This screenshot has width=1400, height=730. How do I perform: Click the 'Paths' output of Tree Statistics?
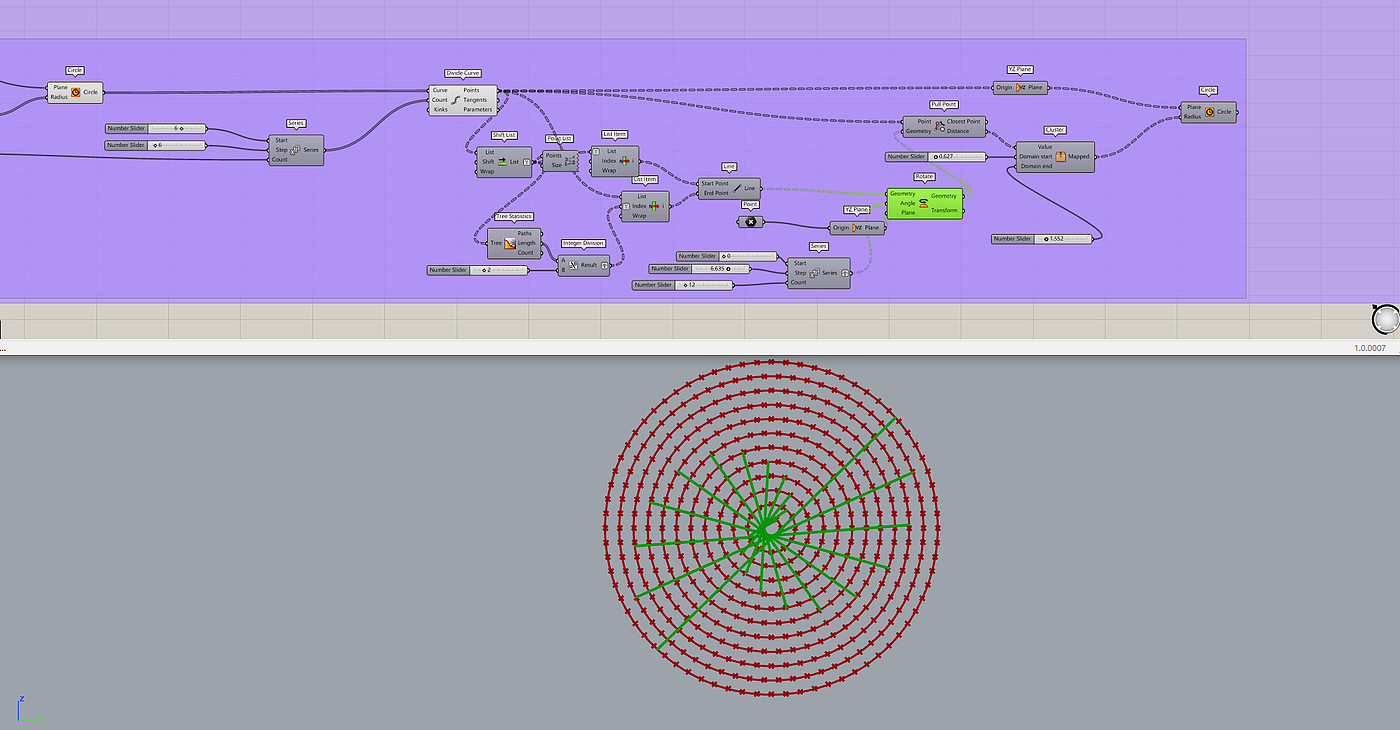click(x=526, y=234)
